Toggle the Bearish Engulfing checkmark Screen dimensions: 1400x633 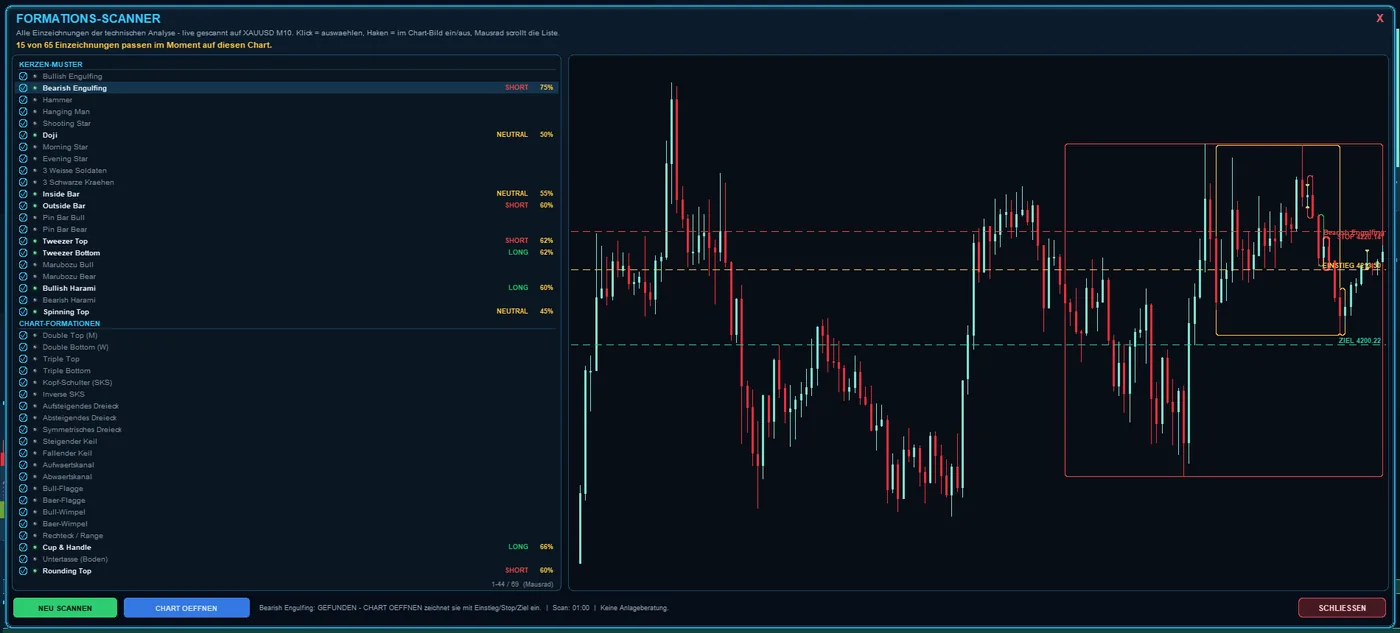tap(23, 88)
